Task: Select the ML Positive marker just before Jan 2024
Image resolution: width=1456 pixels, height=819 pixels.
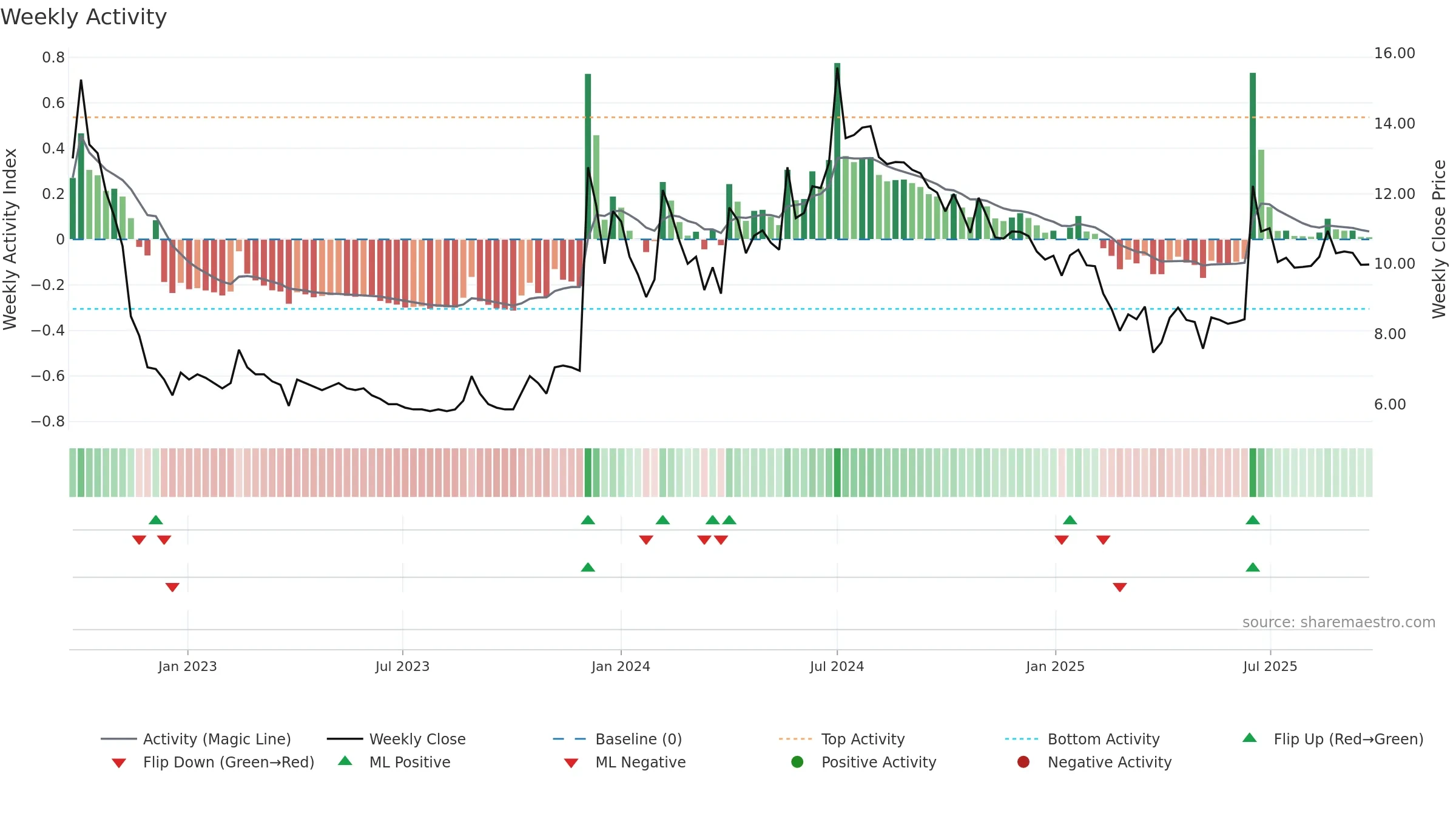Action: [588, 567]
